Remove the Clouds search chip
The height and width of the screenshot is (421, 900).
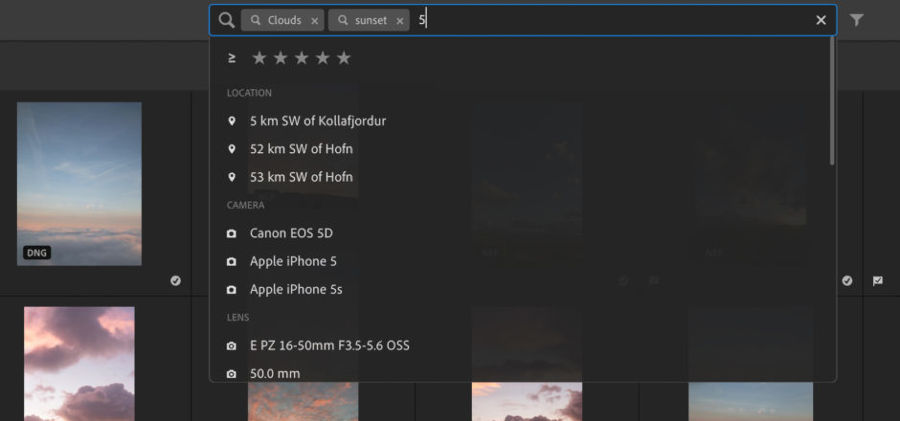(315, 20)
